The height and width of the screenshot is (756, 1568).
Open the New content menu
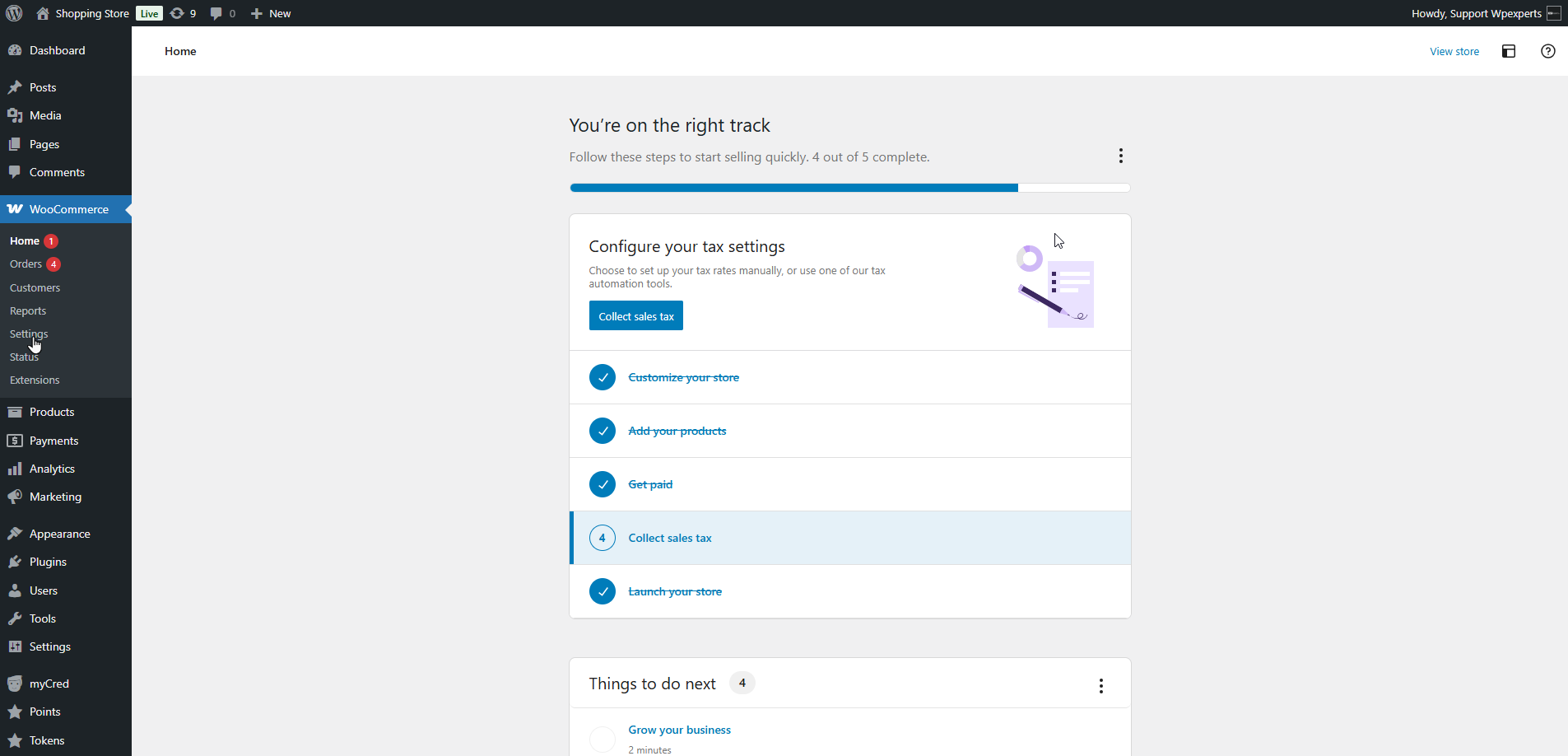271,13
